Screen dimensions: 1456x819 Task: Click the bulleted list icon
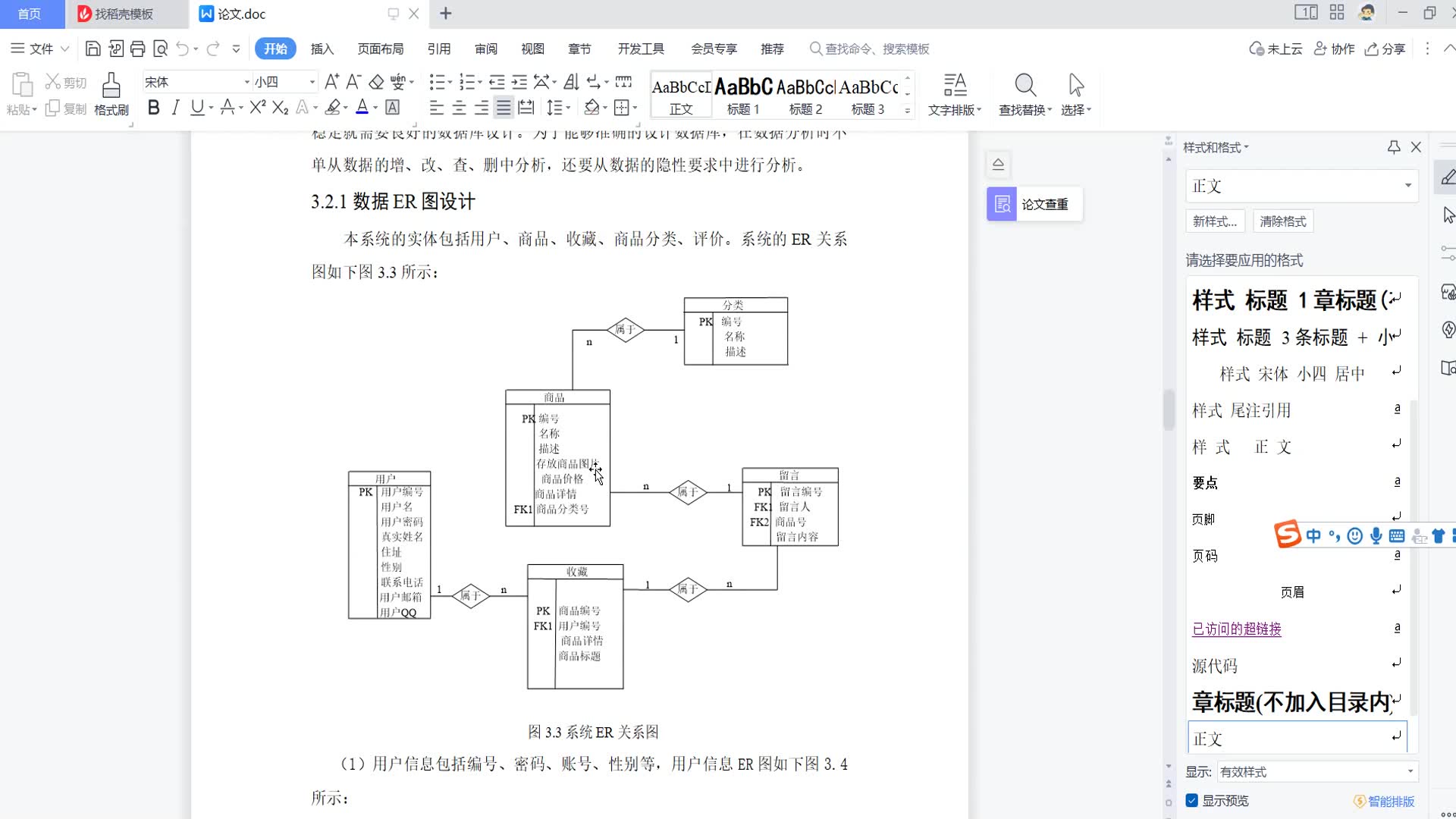[x=437, y=82]
